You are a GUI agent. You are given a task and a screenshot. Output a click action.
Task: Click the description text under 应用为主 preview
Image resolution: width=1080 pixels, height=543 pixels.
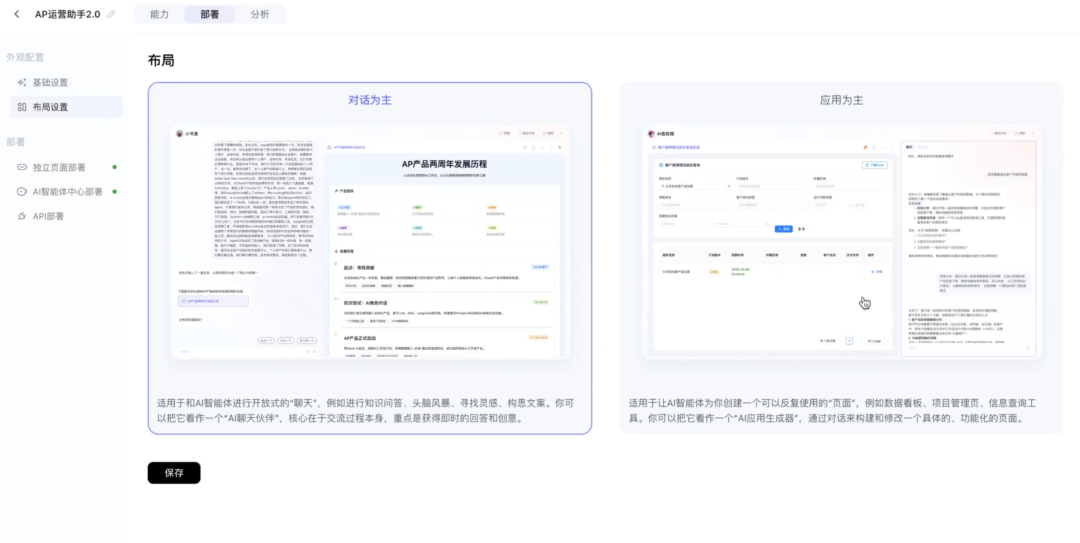pos(841,410)
